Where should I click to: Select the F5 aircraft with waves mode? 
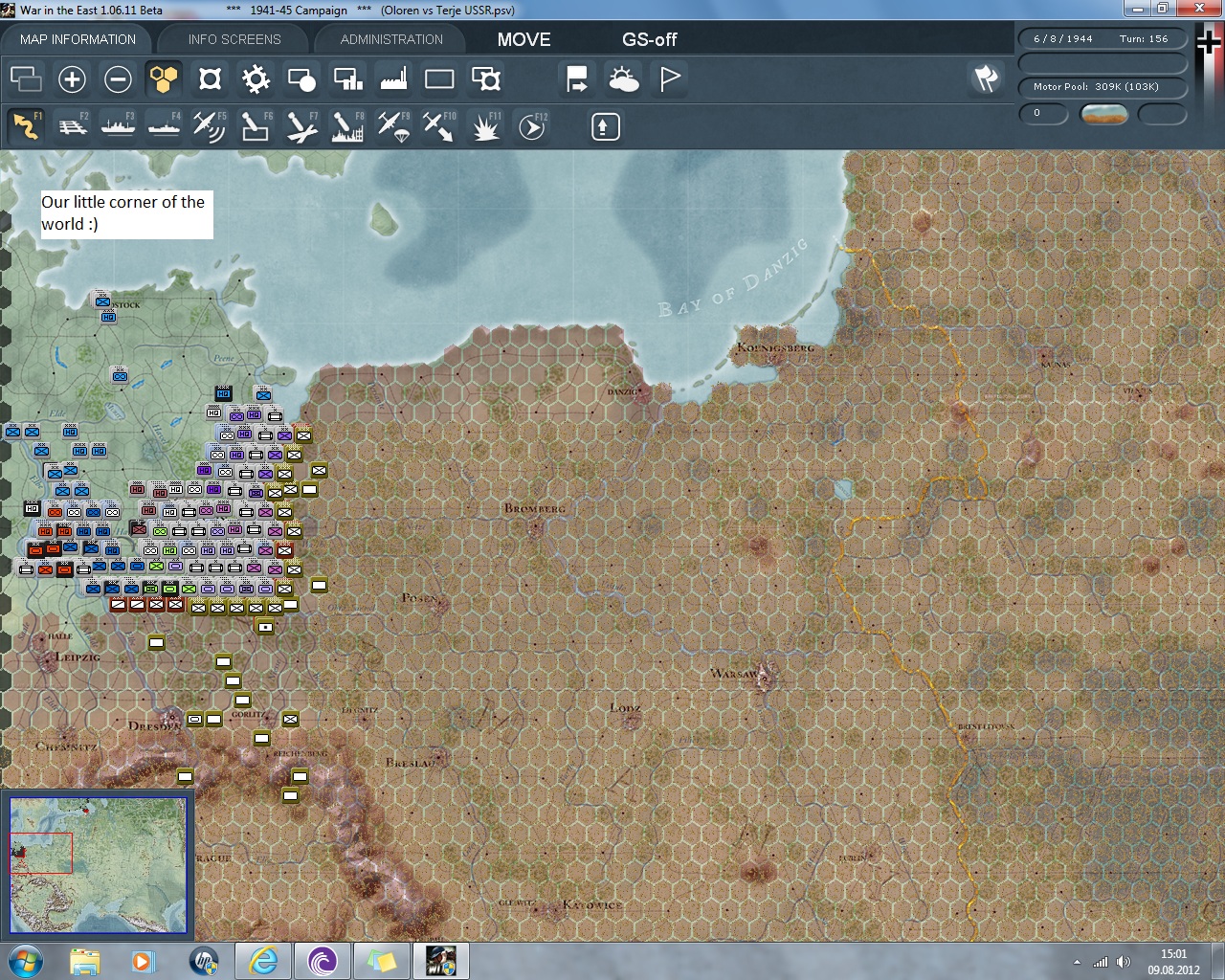coord(210,126)
